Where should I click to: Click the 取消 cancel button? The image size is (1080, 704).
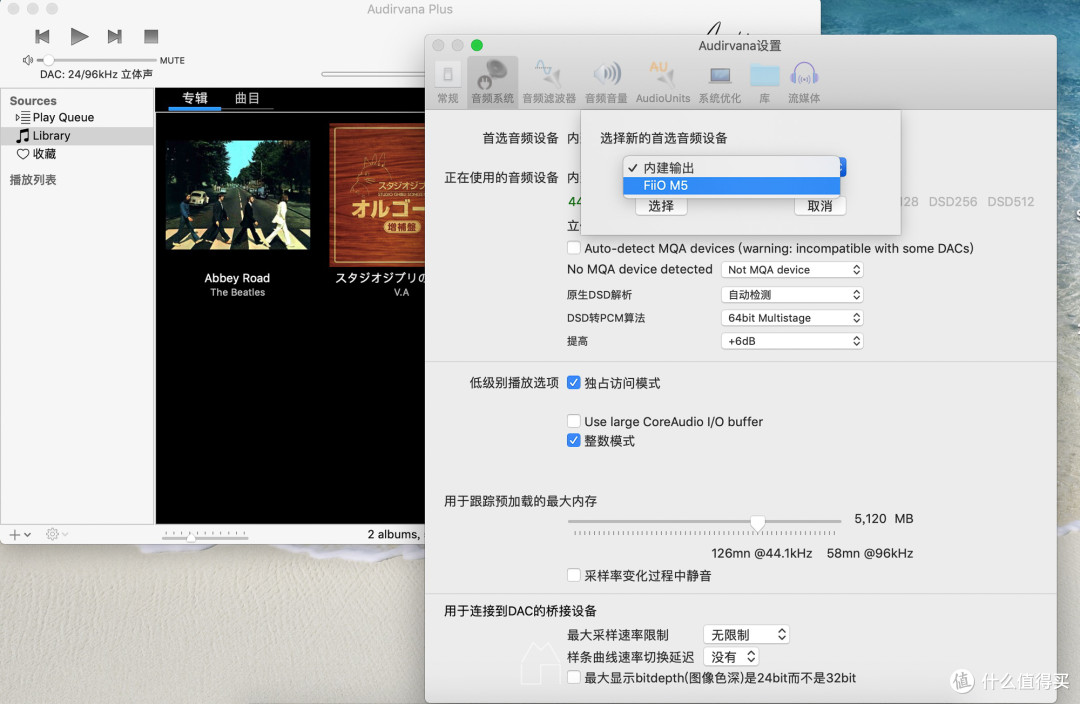[820, 206]
